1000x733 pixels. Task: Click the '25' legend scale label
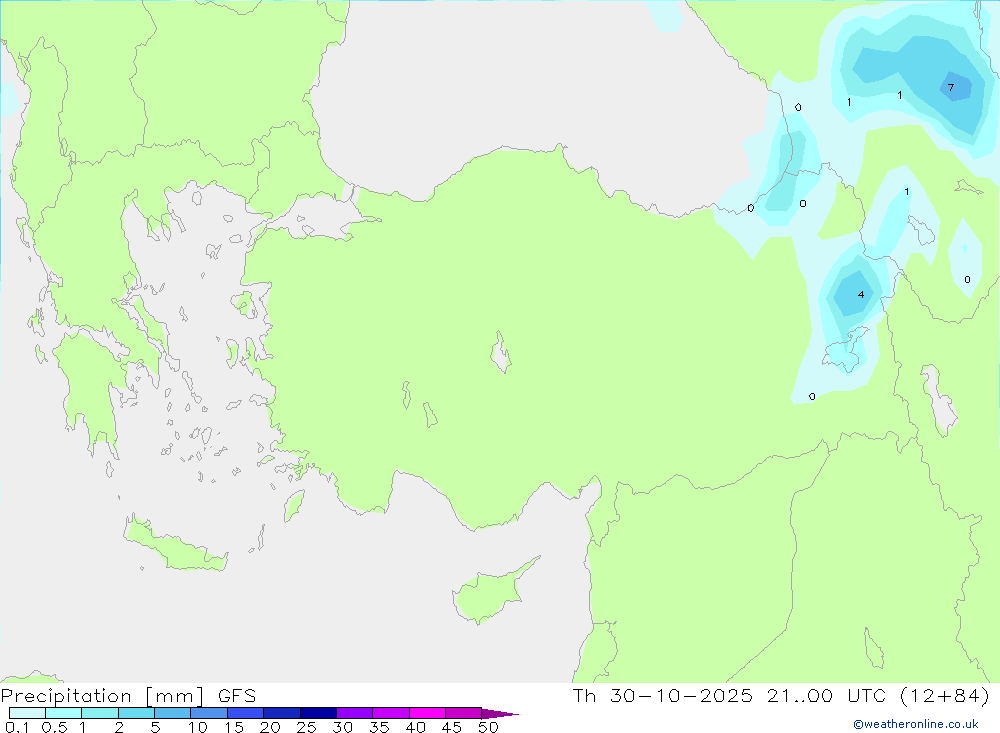click(307, 727)
